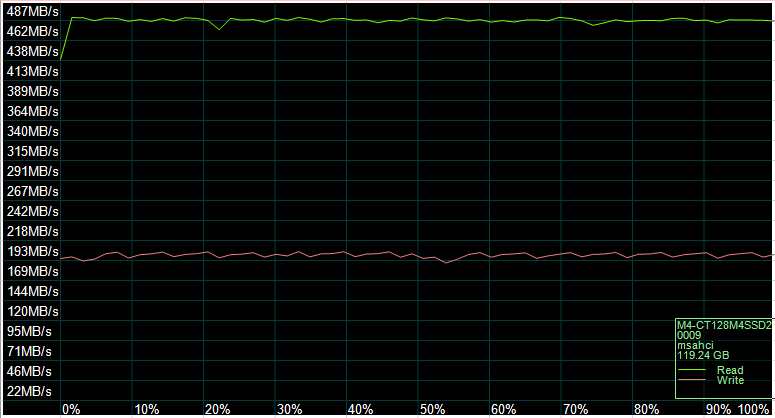Select the Write line color swatch in legend
Viewport: 775px width, 418px height.
pos(692,381)
